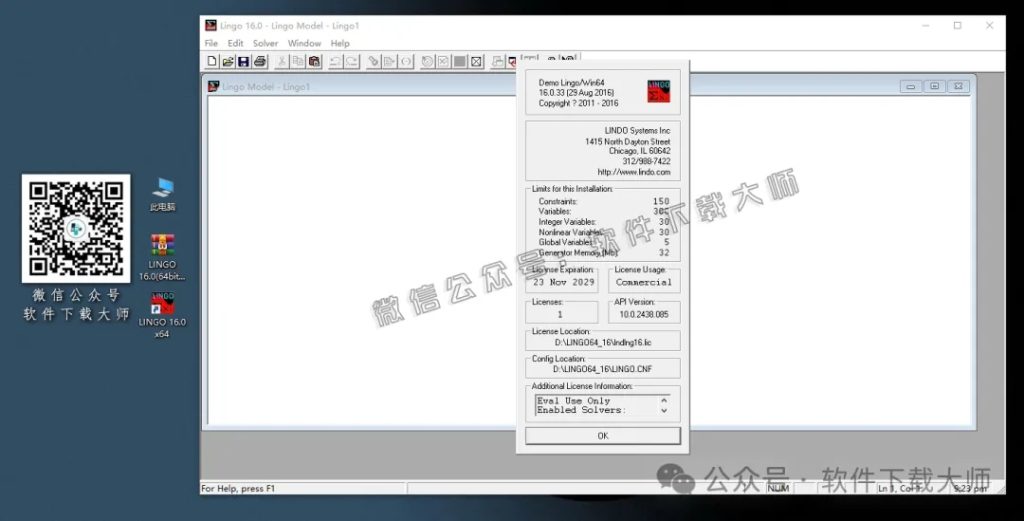The height and width of the screenshot is (521, 1024).
Task: Open Solution report toolbar icon
Action: pos(443,61)
